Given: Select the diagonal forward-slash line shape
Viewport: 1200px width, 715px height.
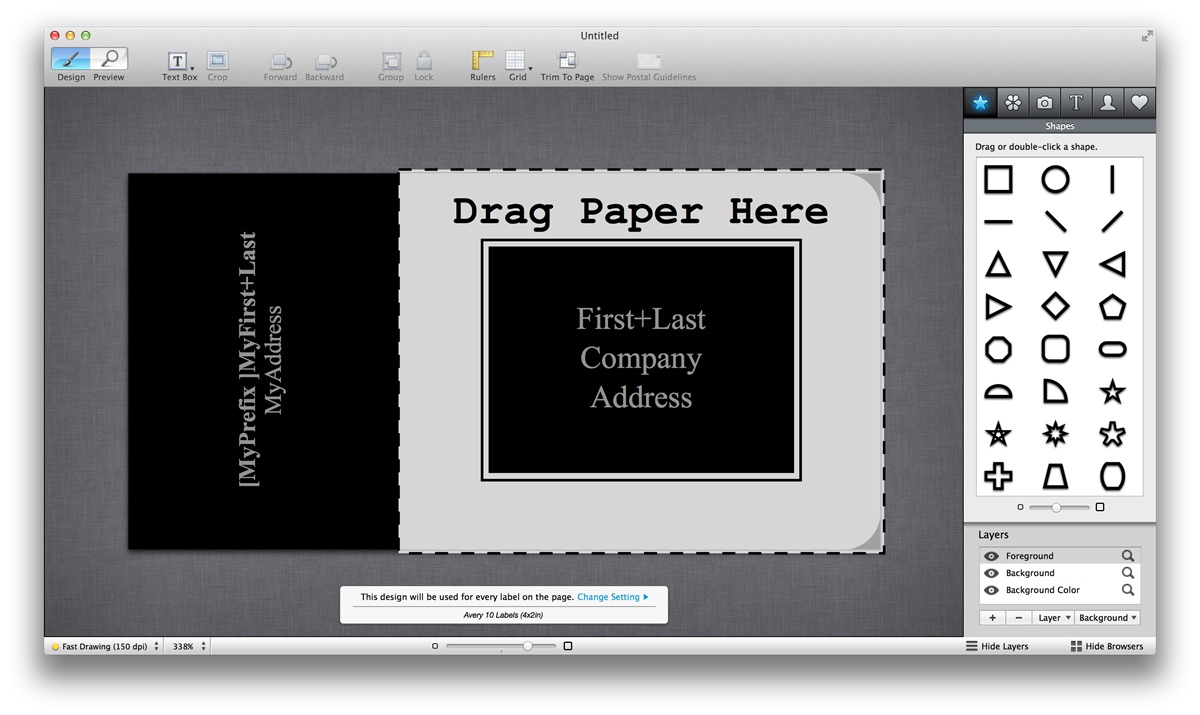Looking at the screenshot, I should 1112,222.
